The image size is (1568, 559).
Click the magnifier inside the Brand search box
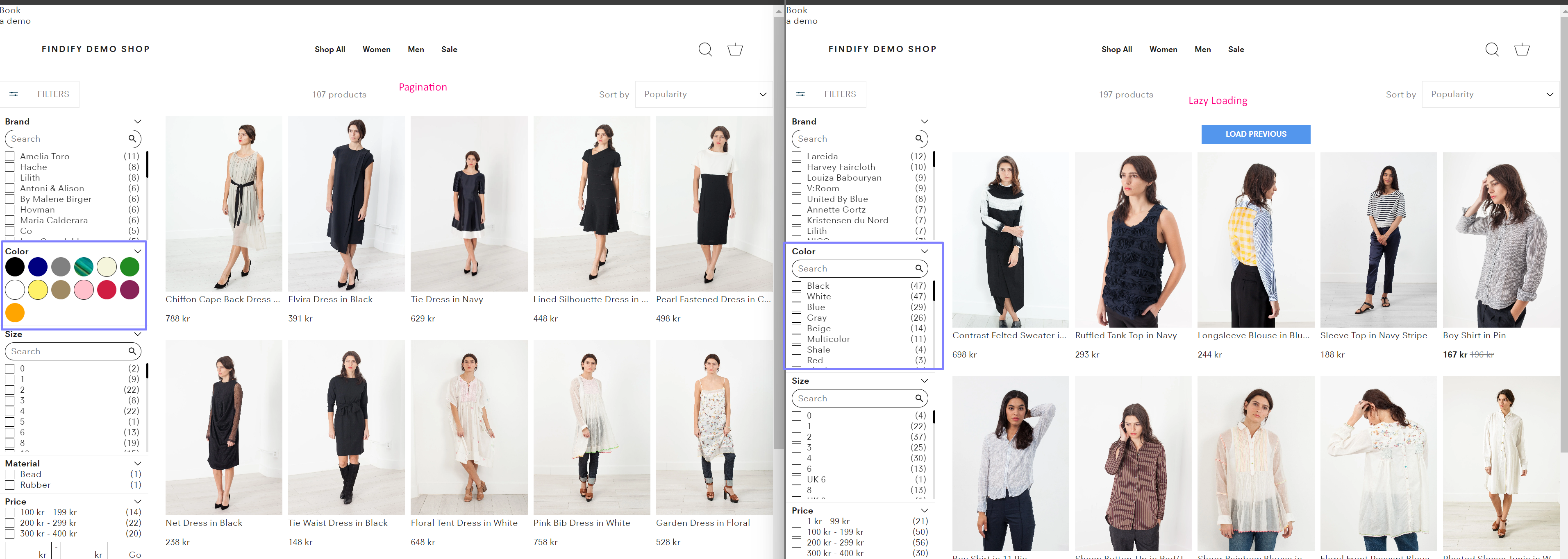coord(132,139)
